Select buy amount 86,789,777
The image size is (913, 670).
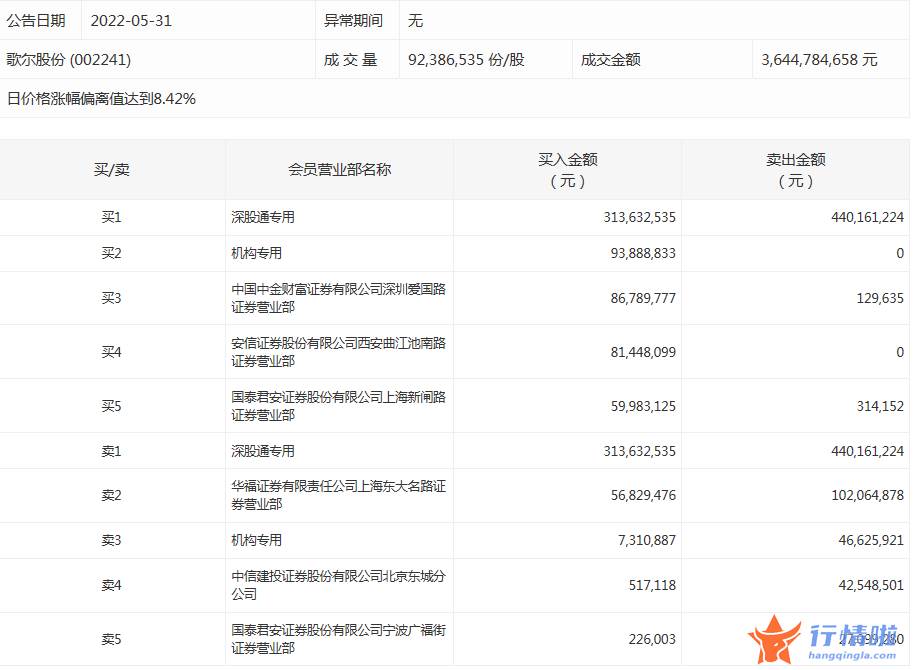click(643, 298)
